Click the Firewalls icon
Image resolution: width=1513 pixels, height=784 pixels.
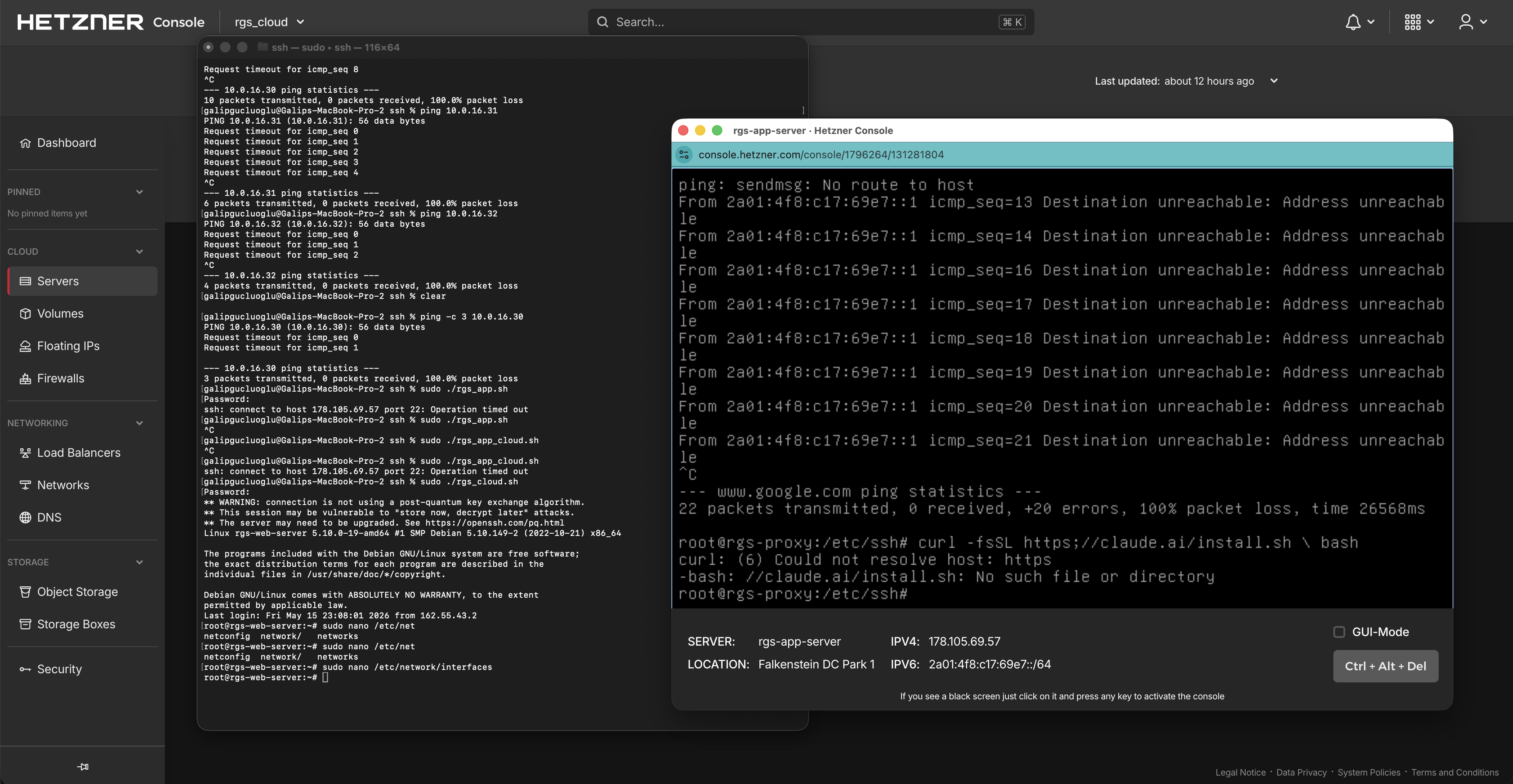(x=25, y=378)
